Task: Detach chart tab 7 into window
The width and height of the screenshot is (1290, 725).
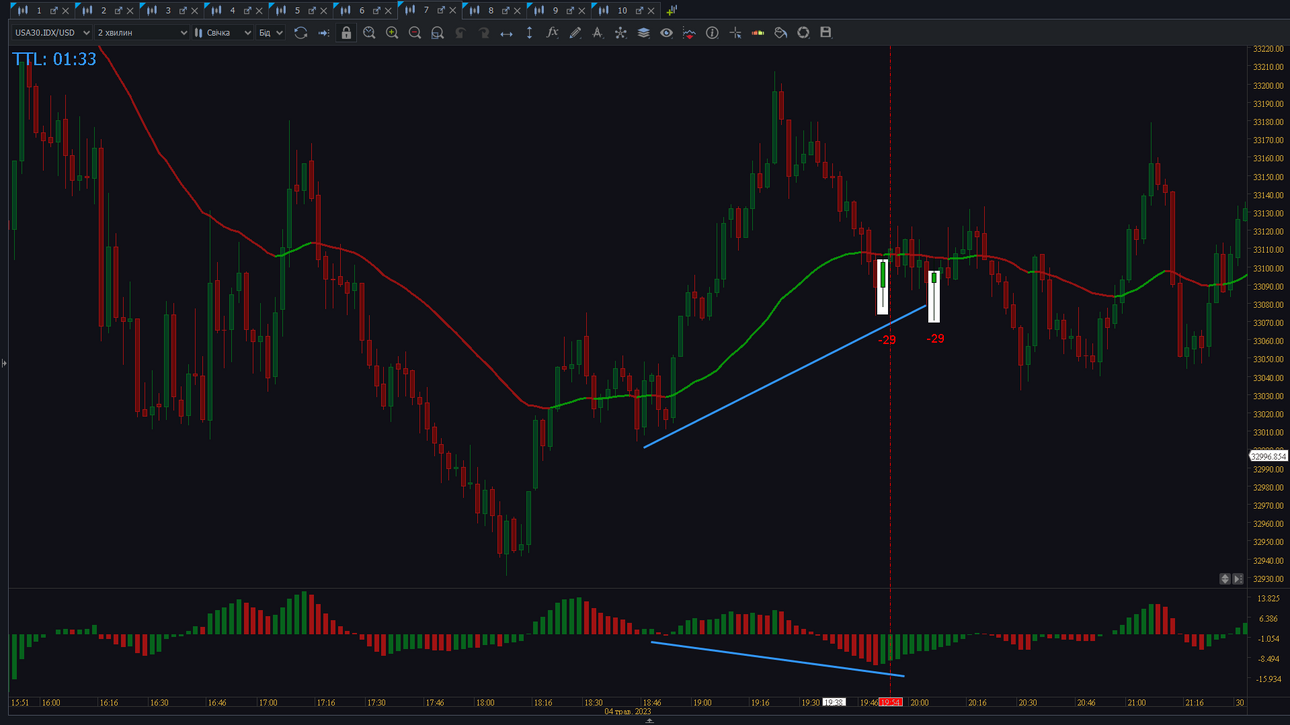Action: [x=441, y=10]
